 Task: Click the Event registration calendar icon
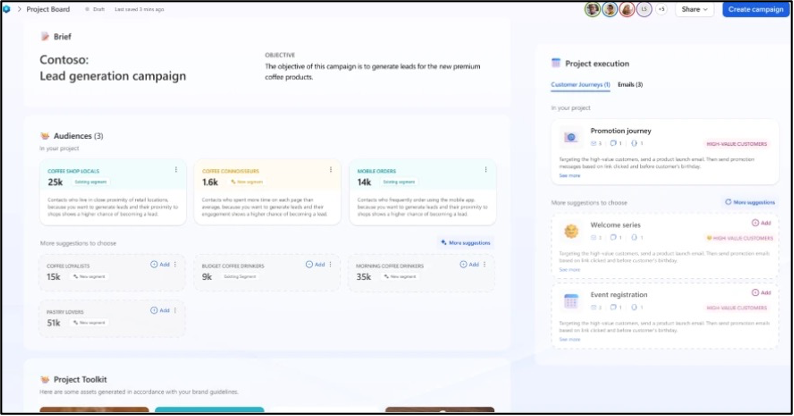(x=571, y=301)
